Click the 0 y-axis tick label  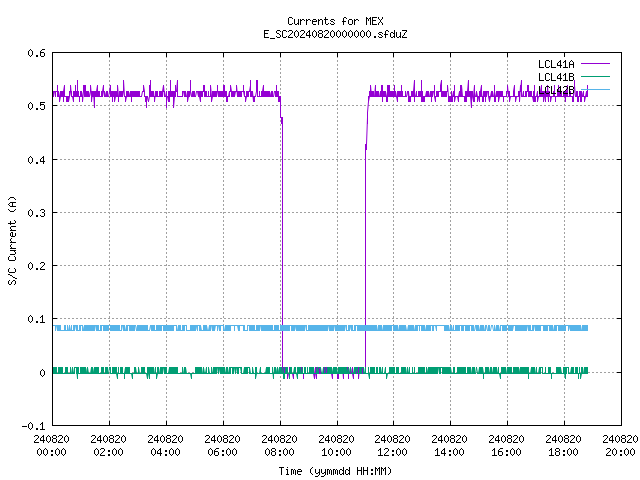click(x=42, y=373)
